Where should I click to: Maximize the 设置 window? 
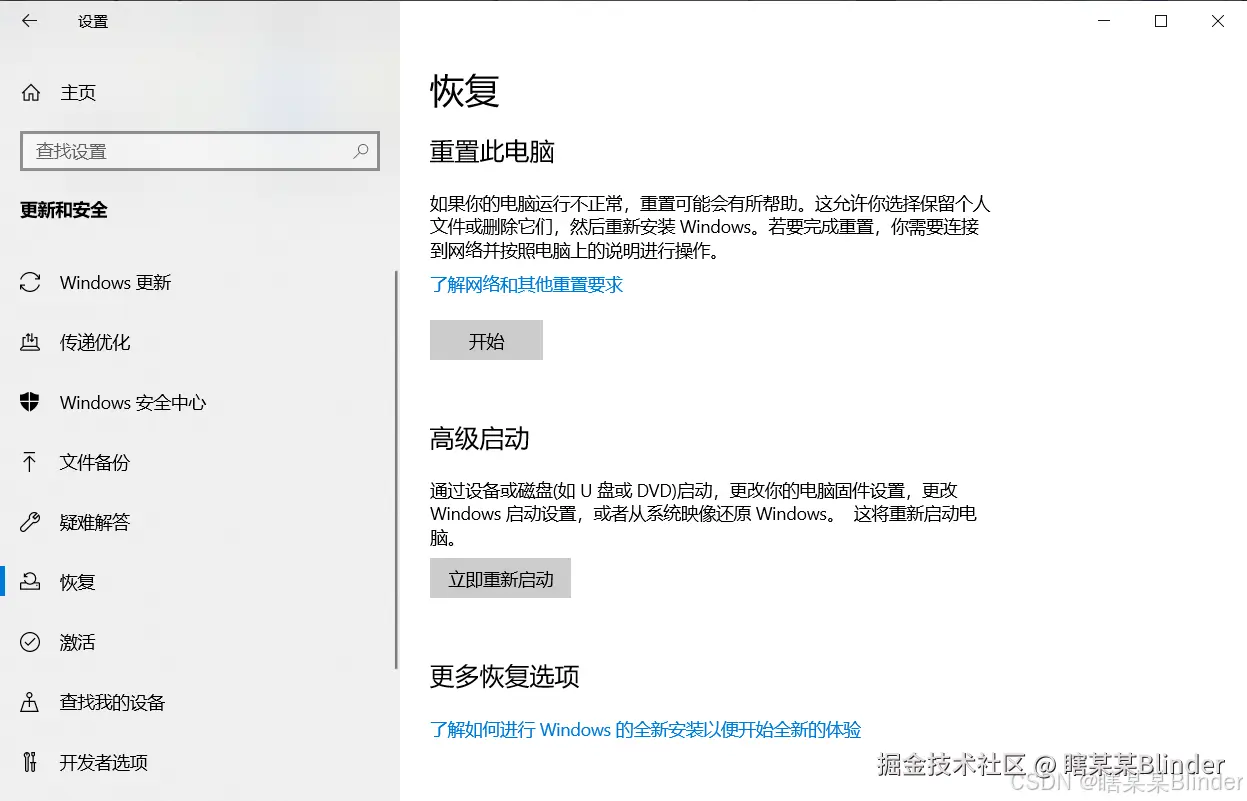click(x=1161, y=21)
